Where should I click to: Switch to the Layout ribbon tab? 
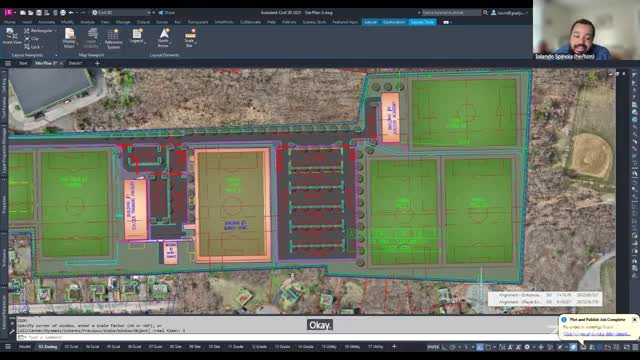tap(371, 22)
